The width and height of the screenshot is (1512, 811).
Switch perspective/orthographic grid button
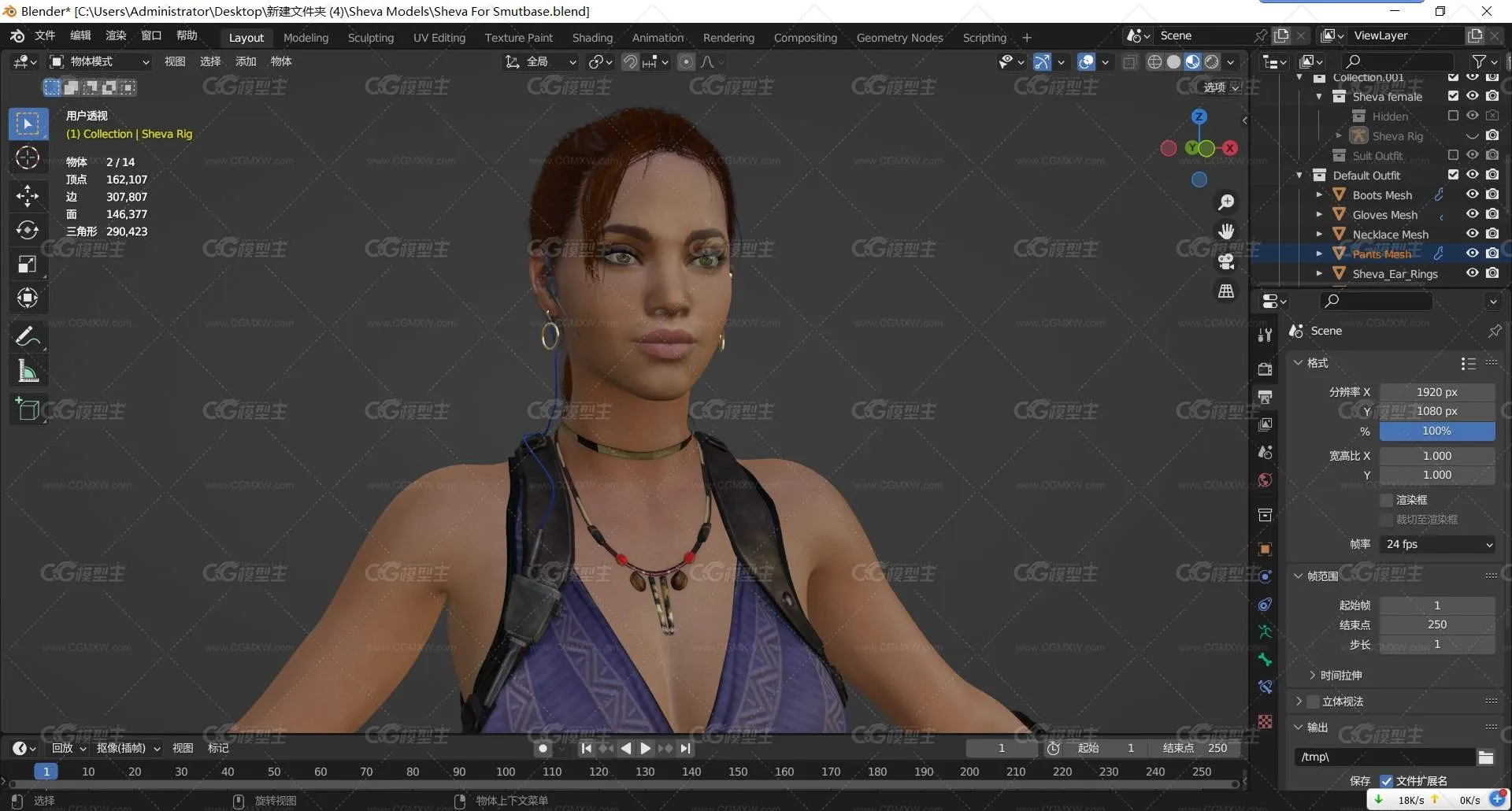(1226, 291)
